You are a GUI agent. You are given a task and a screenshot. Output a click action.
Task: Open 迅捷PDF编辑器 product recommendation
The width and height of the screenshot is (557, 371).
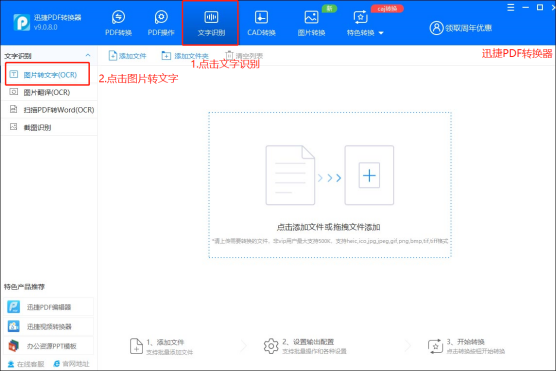click(x=49, y=307)
